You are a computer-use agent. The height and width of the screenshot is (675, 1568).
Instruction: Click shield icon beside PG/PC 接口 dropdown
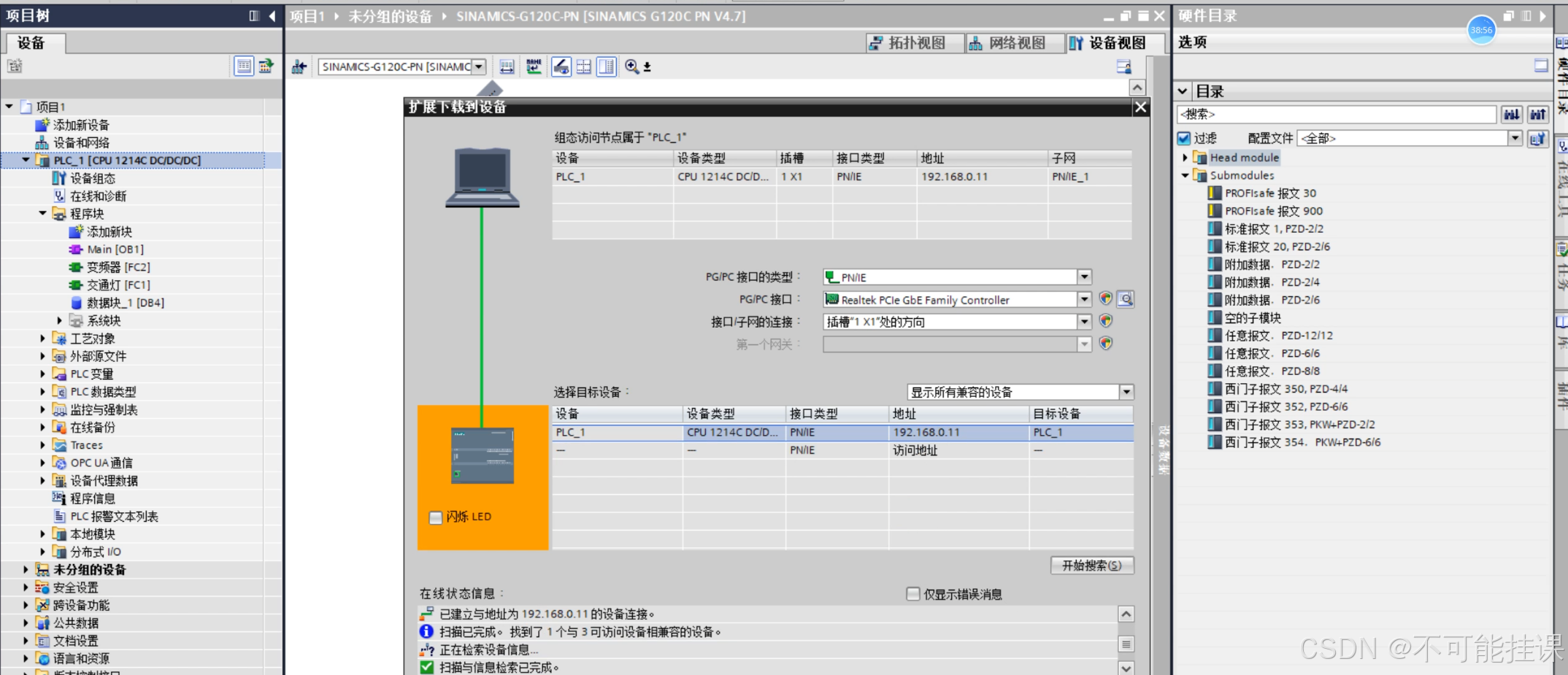click(x=1106, y=299)
